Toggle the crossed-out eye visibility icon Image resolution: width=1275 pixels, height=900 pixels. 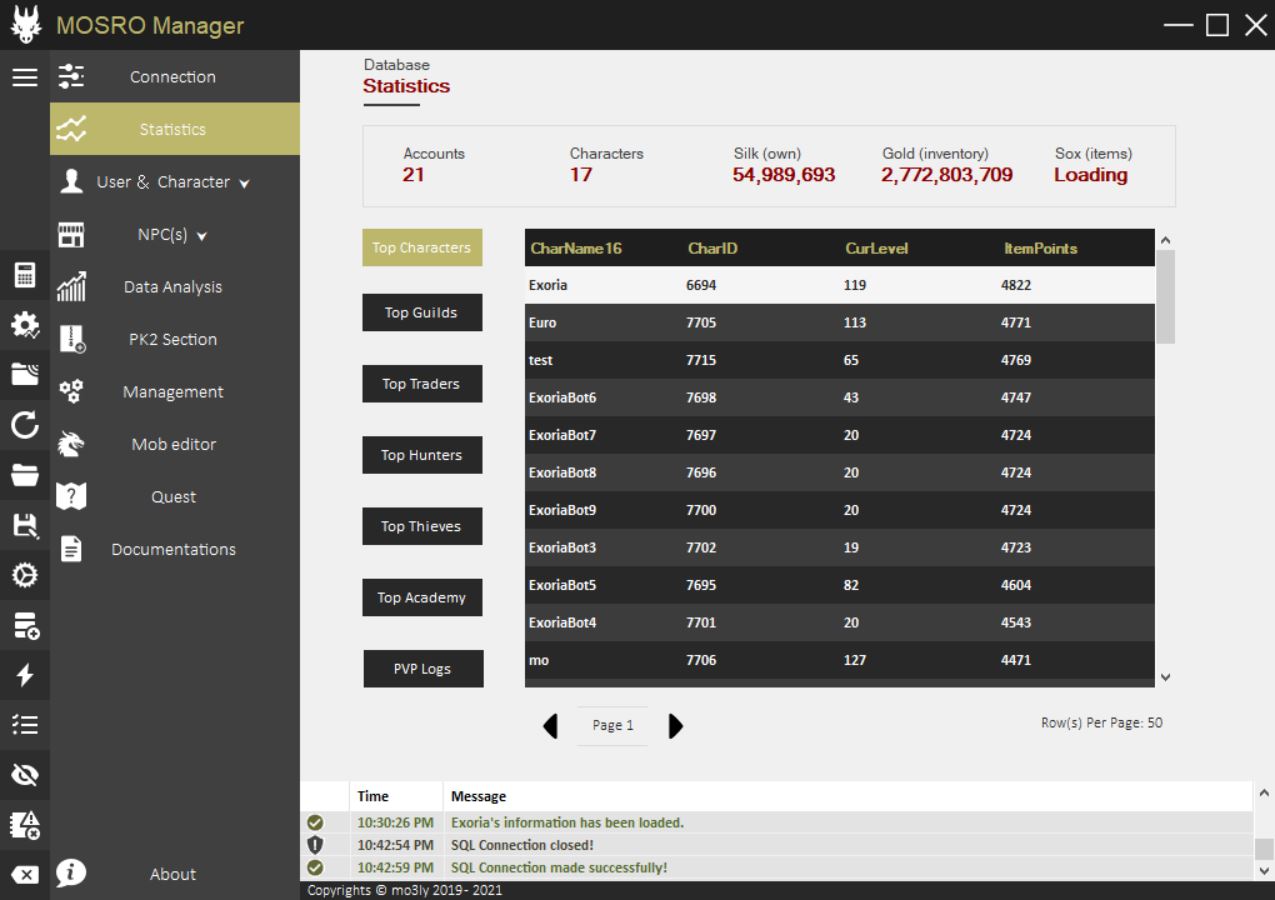point(25,774)
